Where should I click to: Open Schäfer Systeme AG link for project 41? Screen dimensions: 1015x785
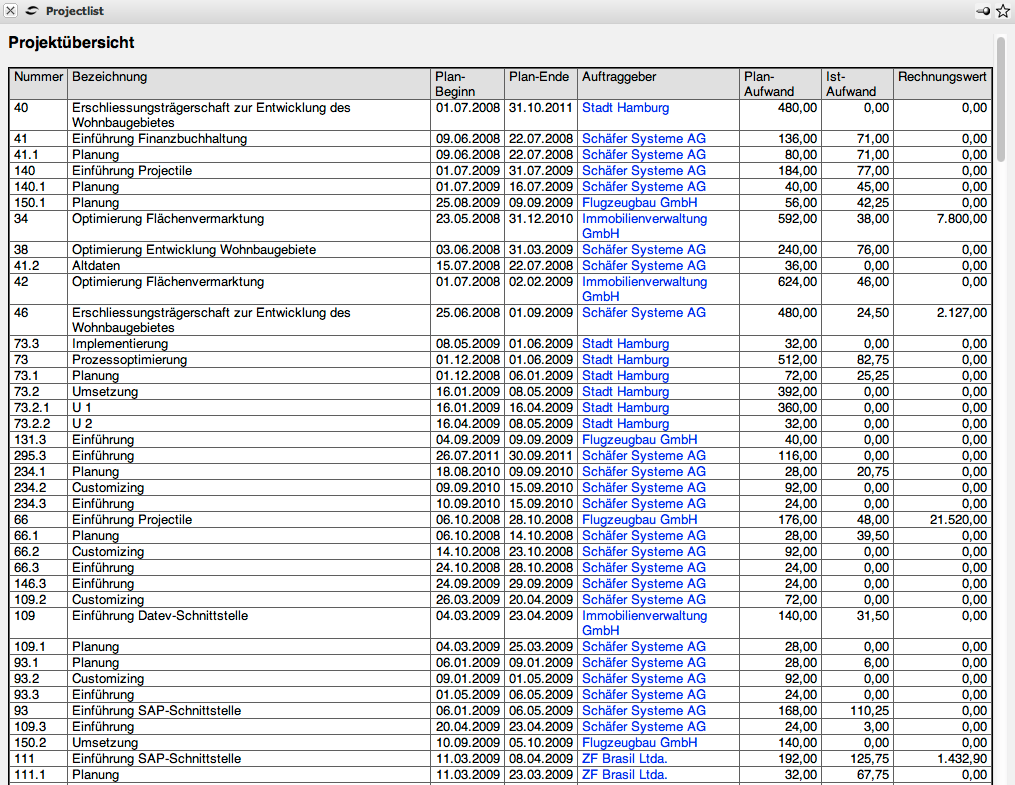pos(643,139)
